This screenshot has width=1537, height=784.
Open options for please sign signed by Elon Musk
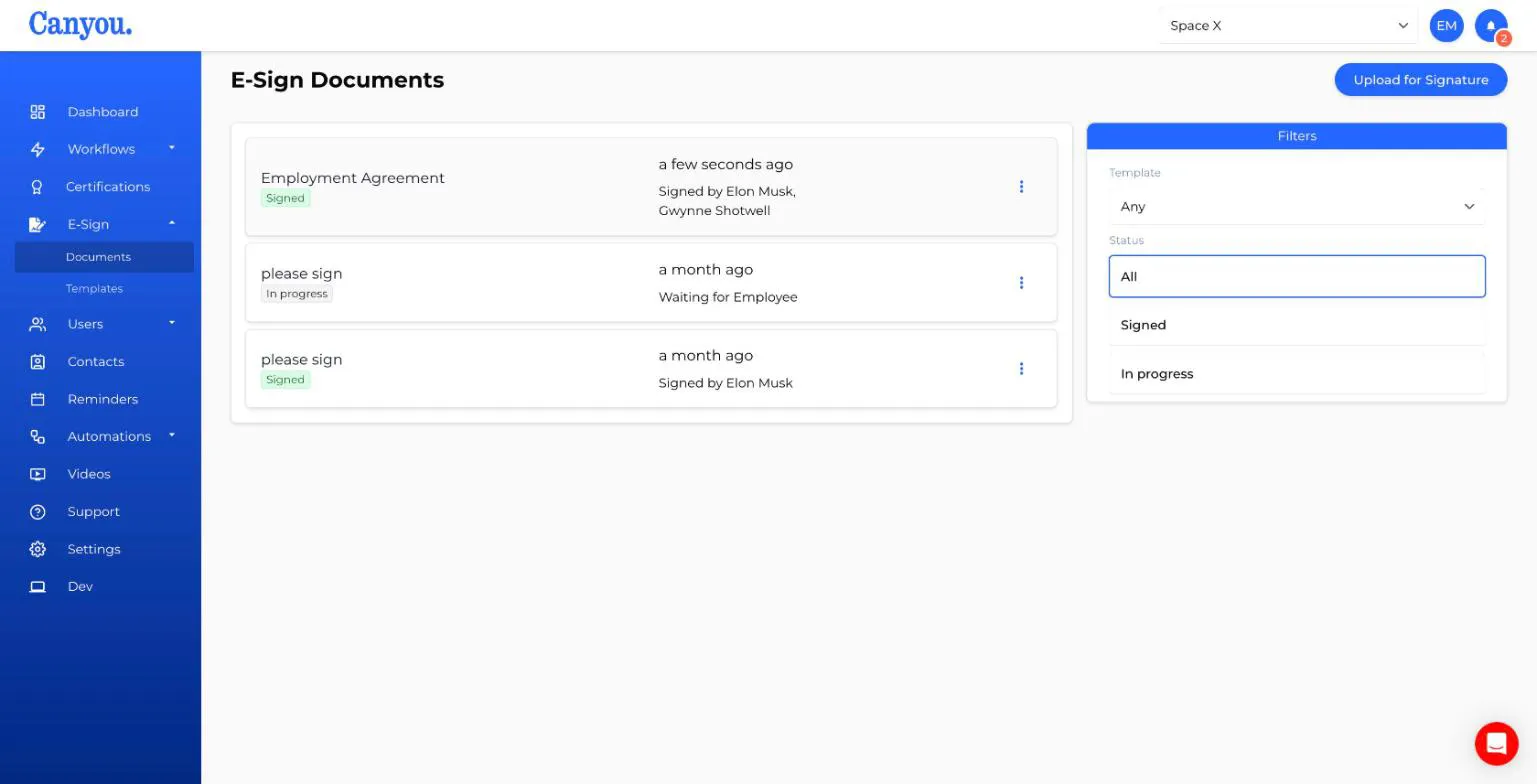[1021, 369]
